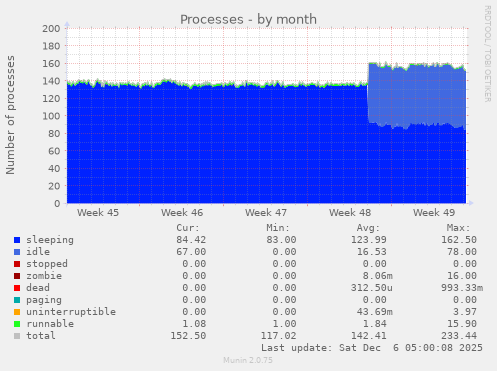Image resolution: width=497 pixels, height=371 pixels.
Task: Click zombie max value 16.00
Action: [462, 276]
